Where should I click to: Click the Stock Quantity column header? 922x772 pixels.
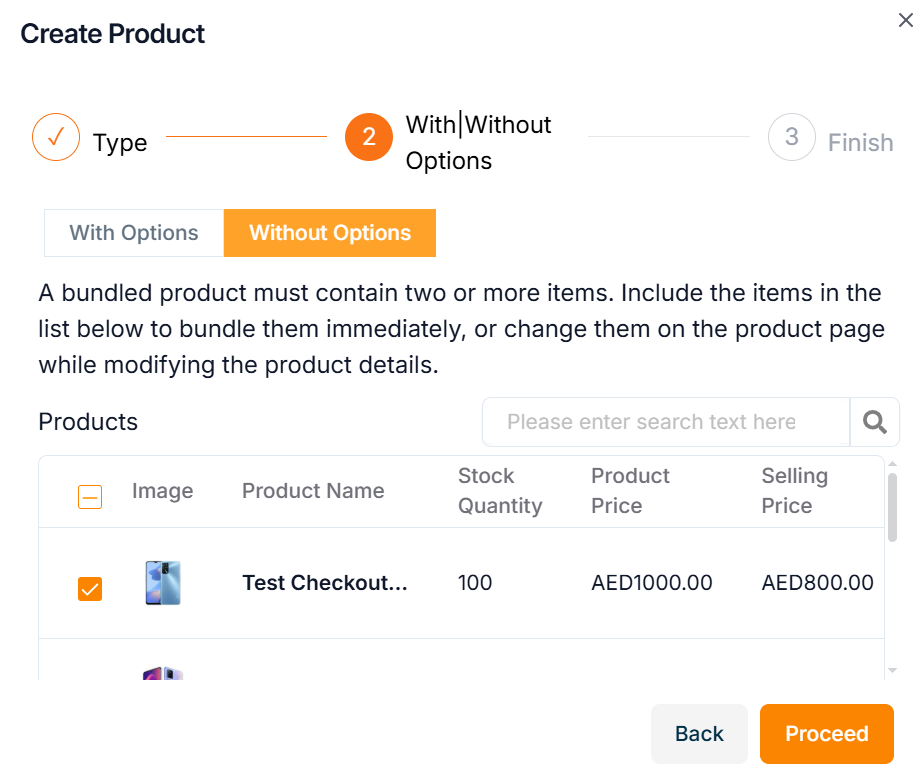click(x=499, y=491)
